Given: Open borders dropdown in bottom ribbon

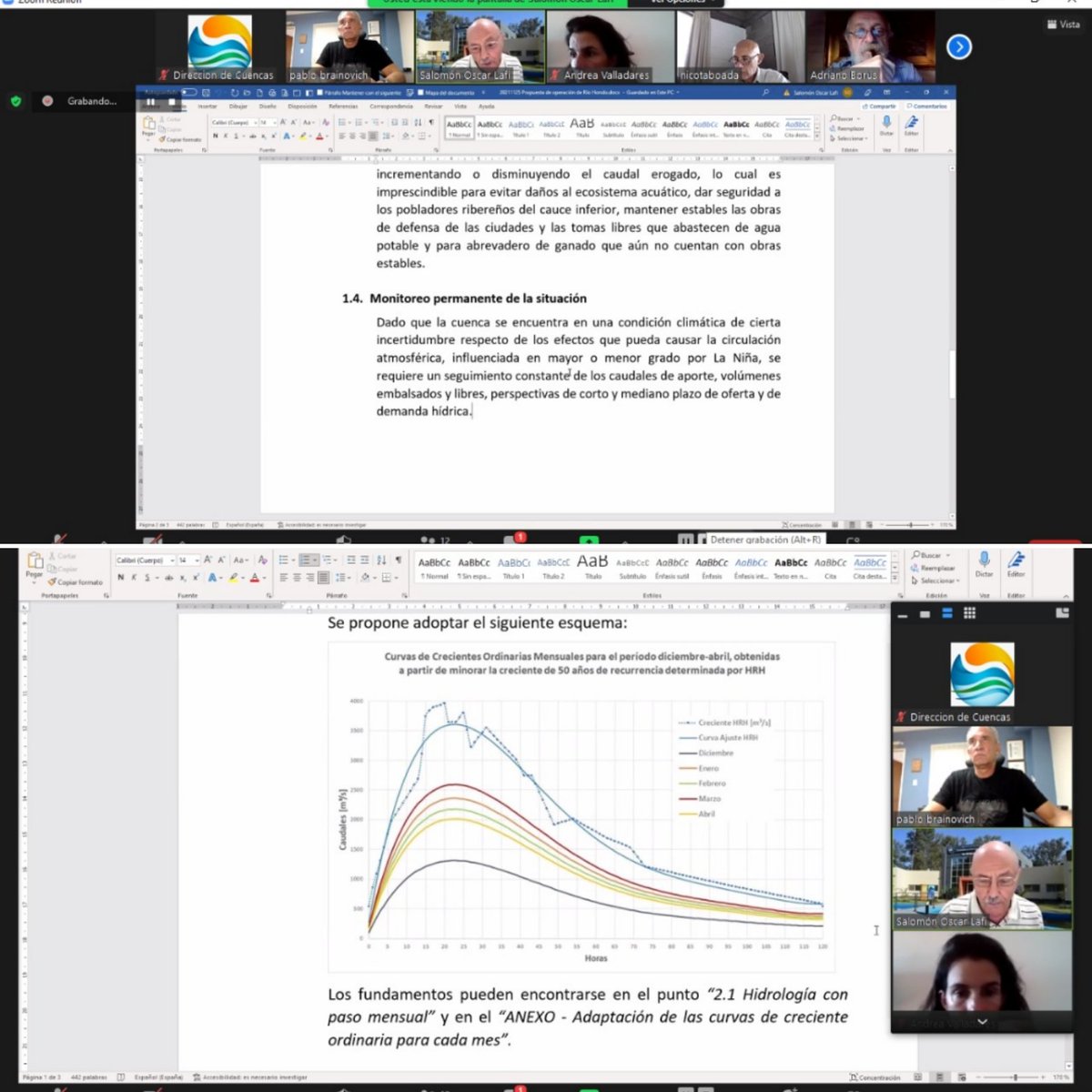Looking at the screenshot, I should click(397, 578).
